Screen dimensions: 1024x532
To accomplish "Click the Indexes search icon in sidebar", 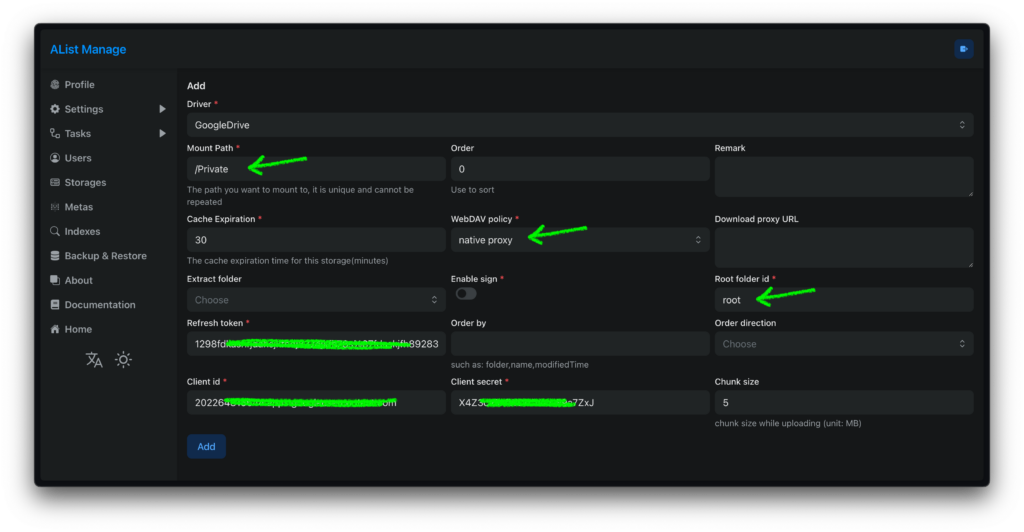I will [55, 232].
